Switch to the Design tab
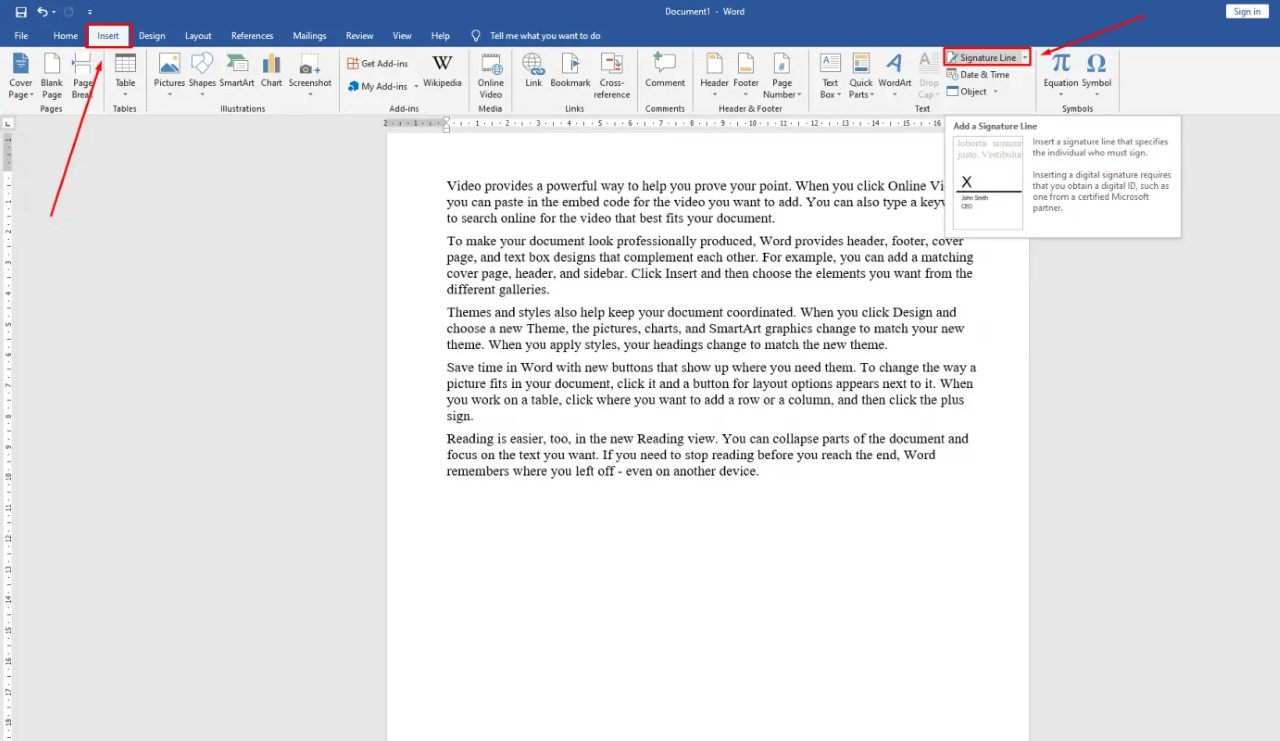Viewport: 1280px width, 741px height. [152, 36]
